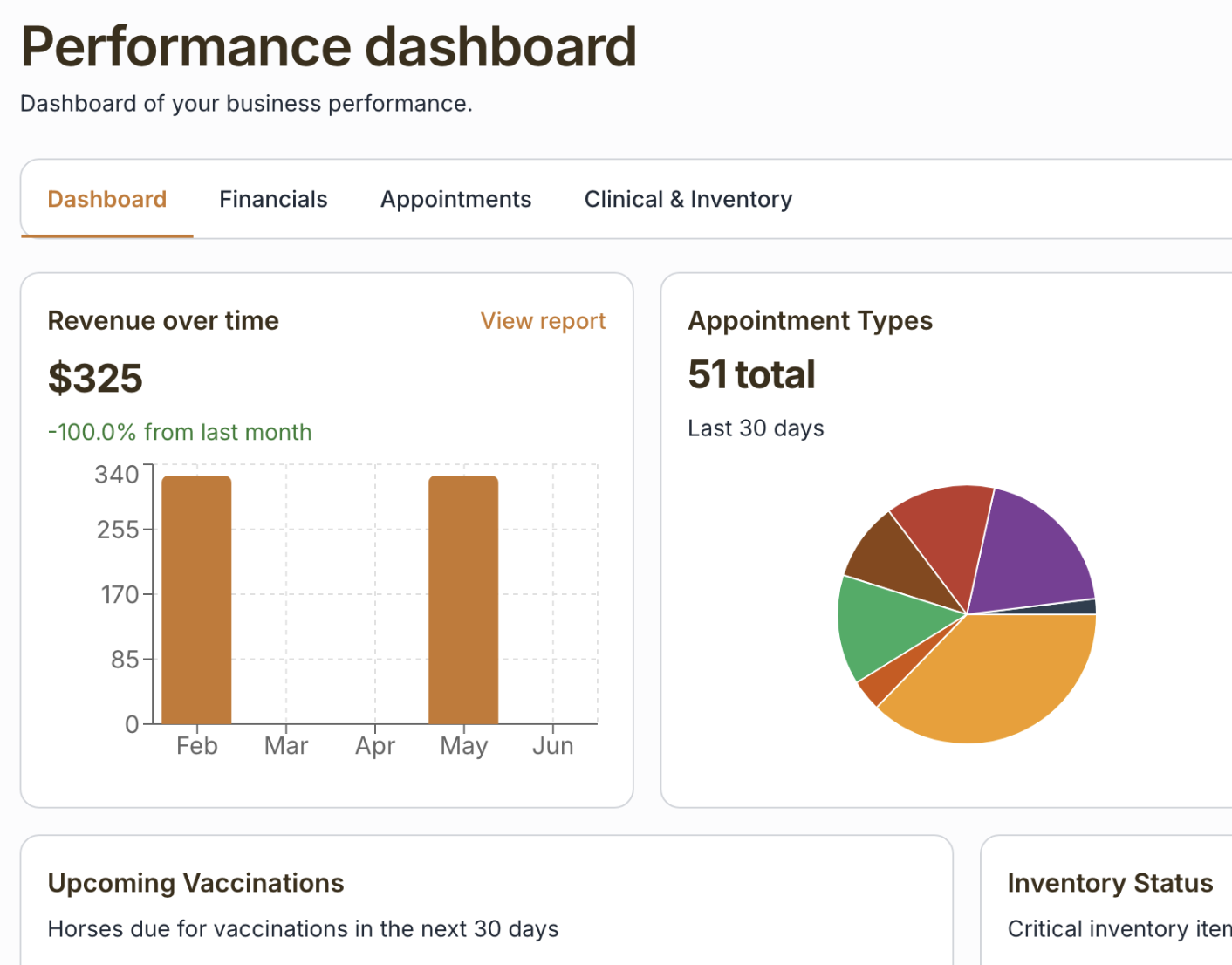
Task: Select the brown pie chart slice
Action: [890, 558]
